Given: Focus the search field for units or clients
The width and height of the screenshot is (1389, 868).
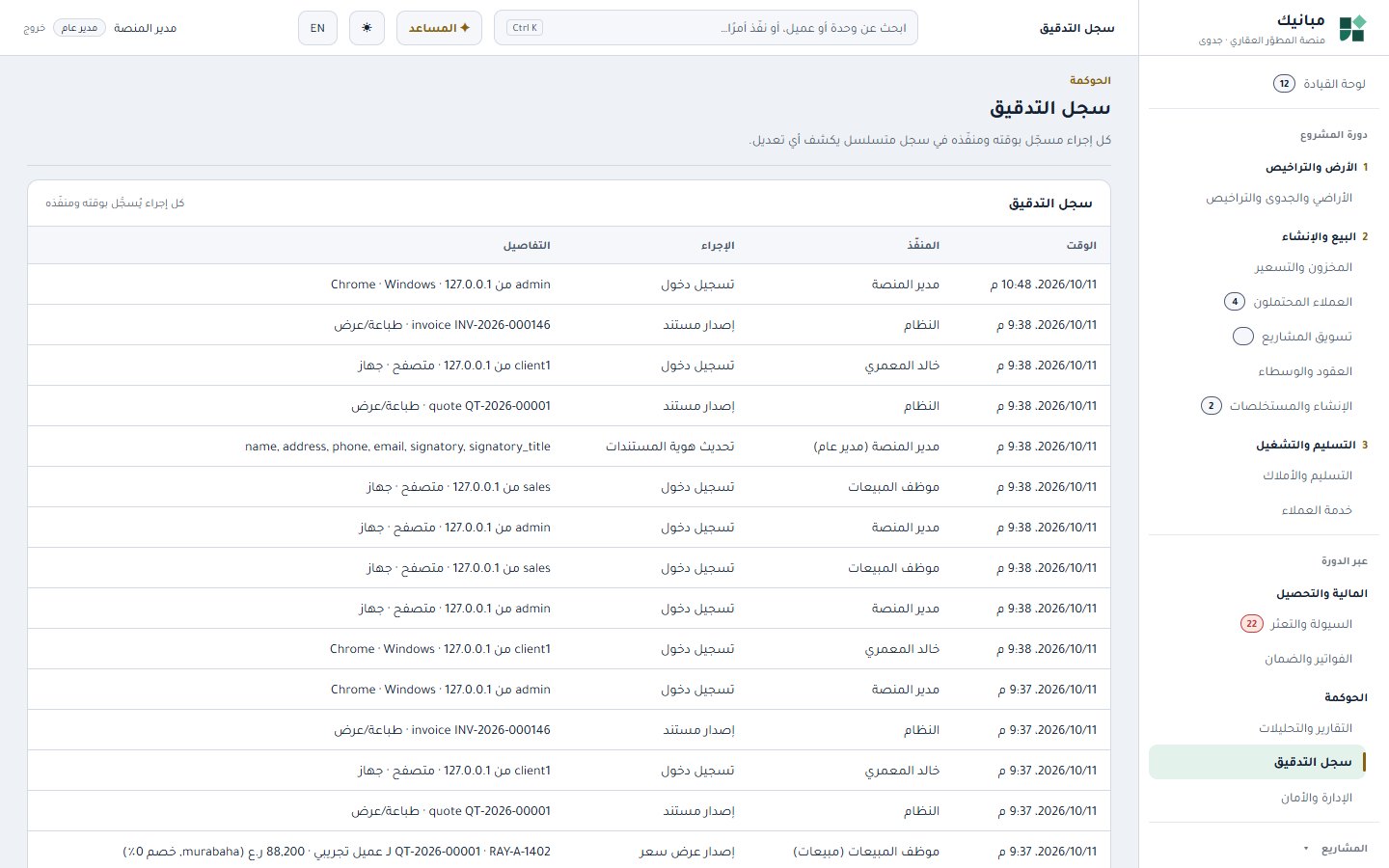Looking at the screenshot, I should pyautogui.click(x=706, y=28).
